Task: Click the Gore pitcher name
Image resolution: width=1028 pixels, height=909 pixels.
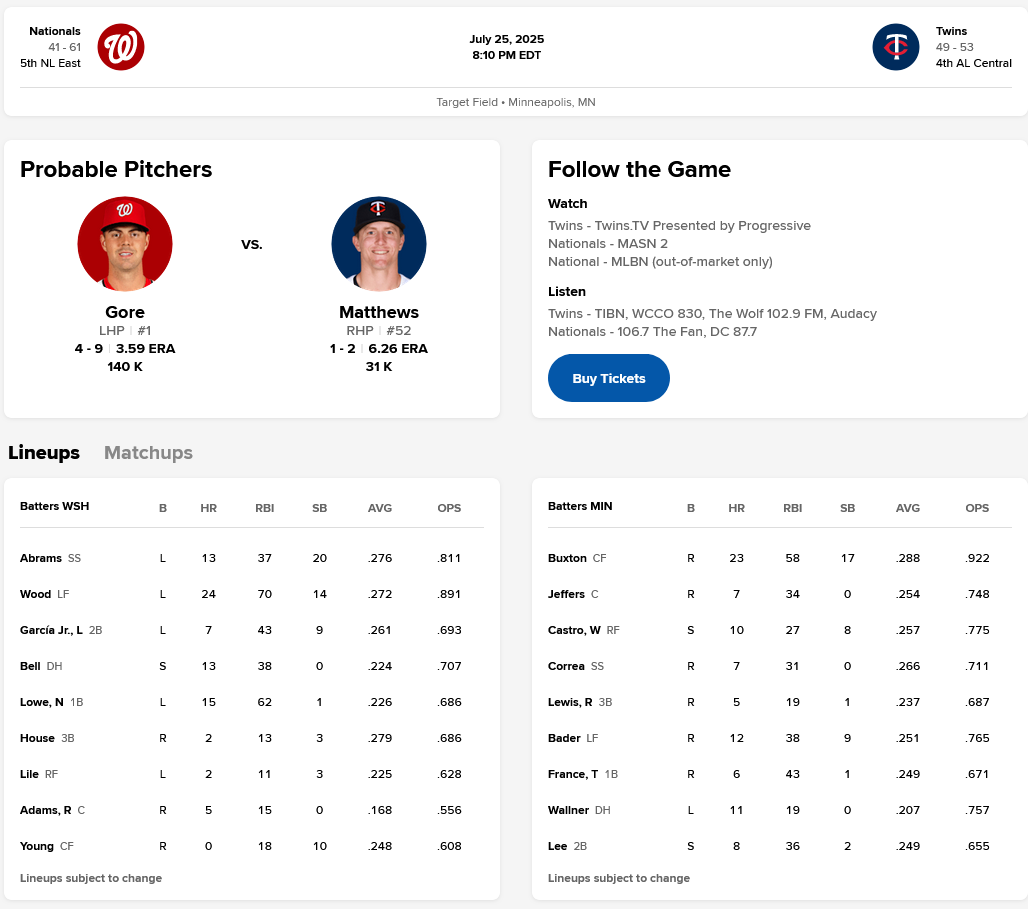Action: pos(125,312)
